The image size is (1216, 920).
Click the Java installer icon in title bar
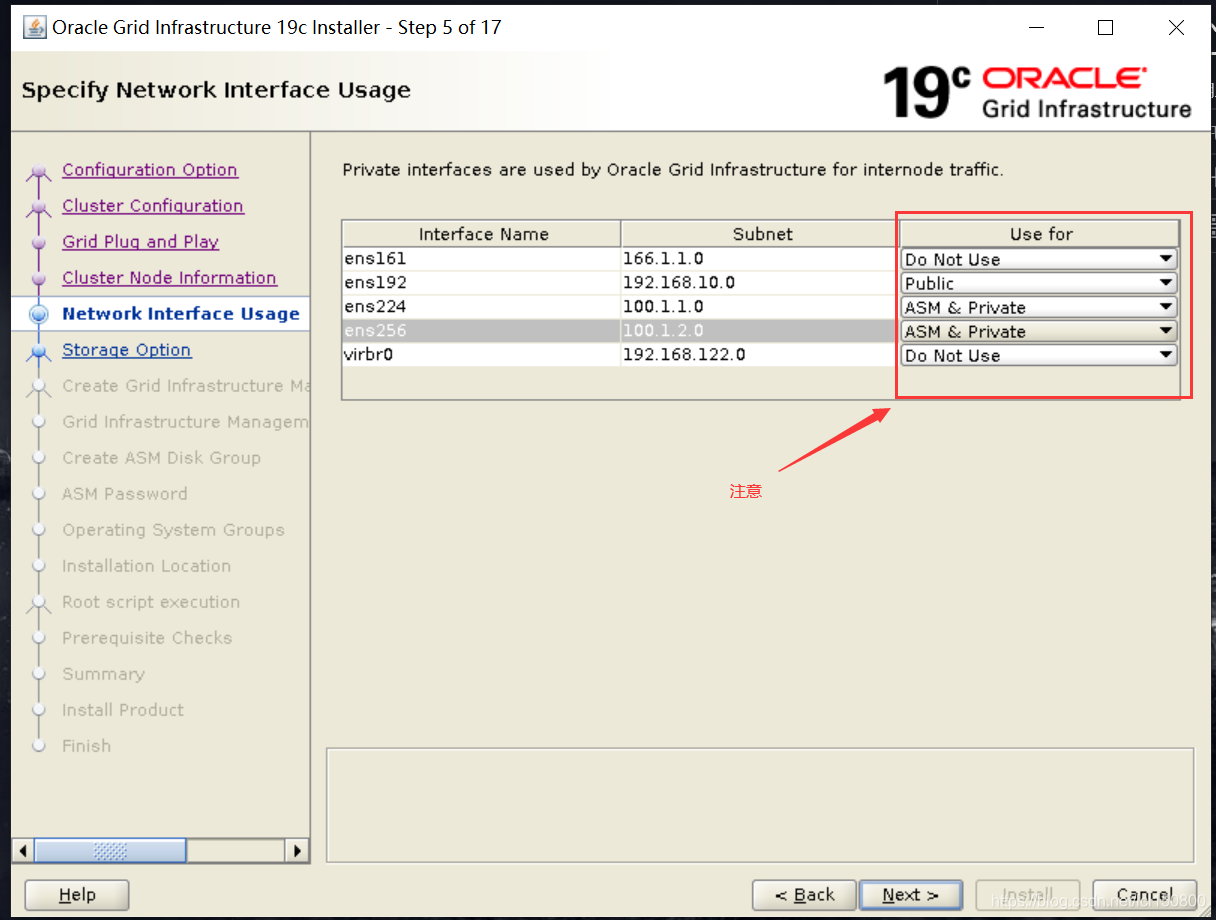(35, 27)
